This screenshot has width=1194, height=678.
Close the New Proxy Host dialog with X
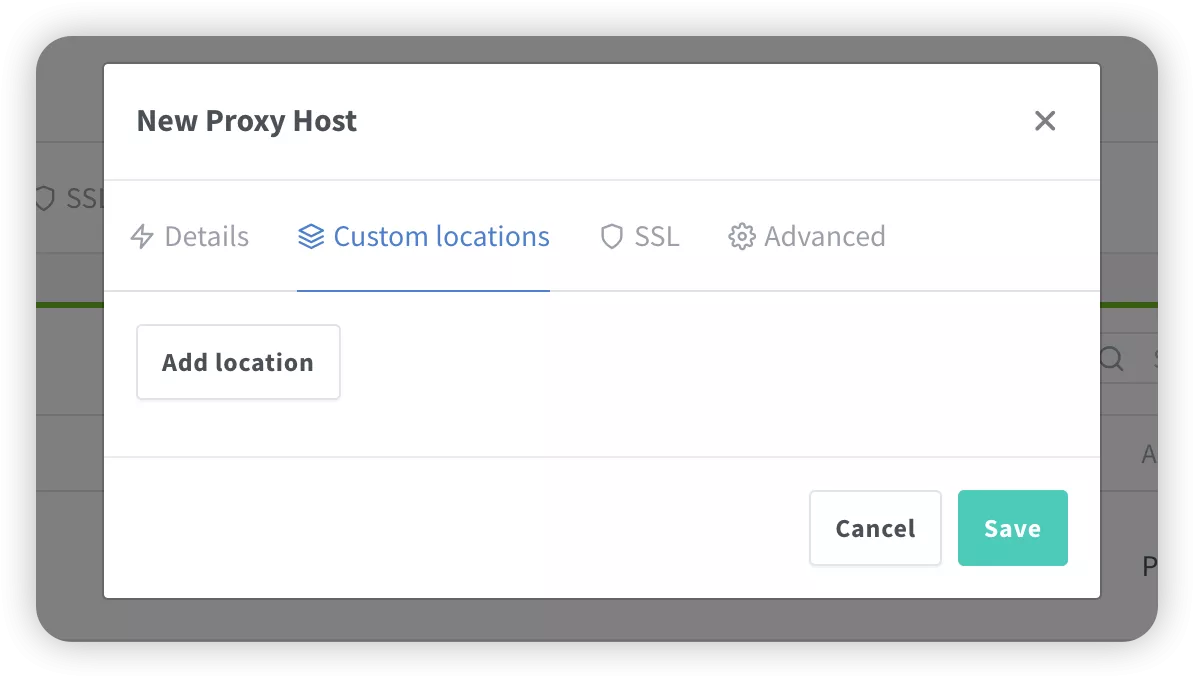(x=1045, y=121)
